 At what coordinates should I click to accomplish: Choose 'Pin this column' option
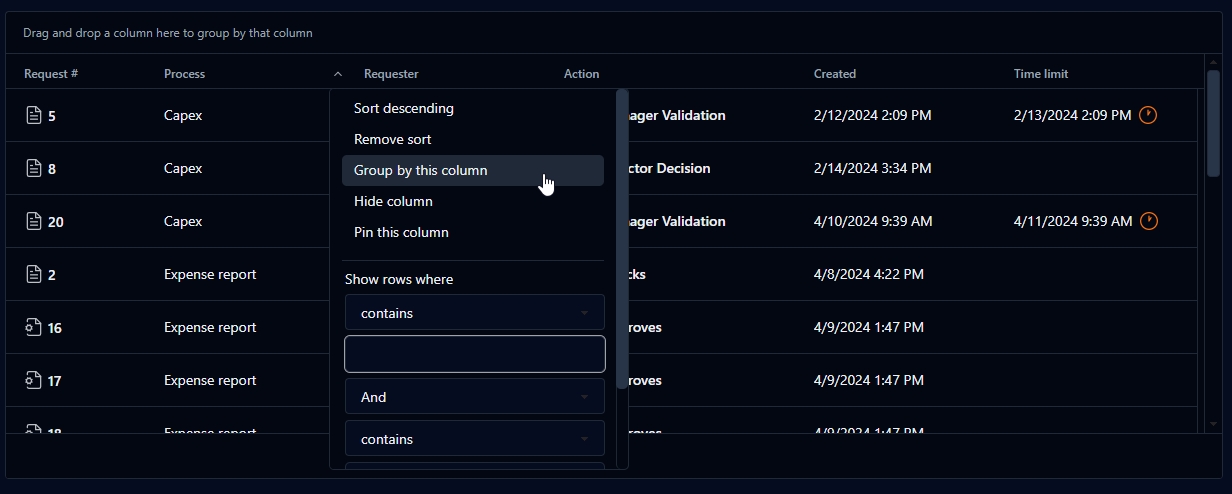click(x=401, y=232)
